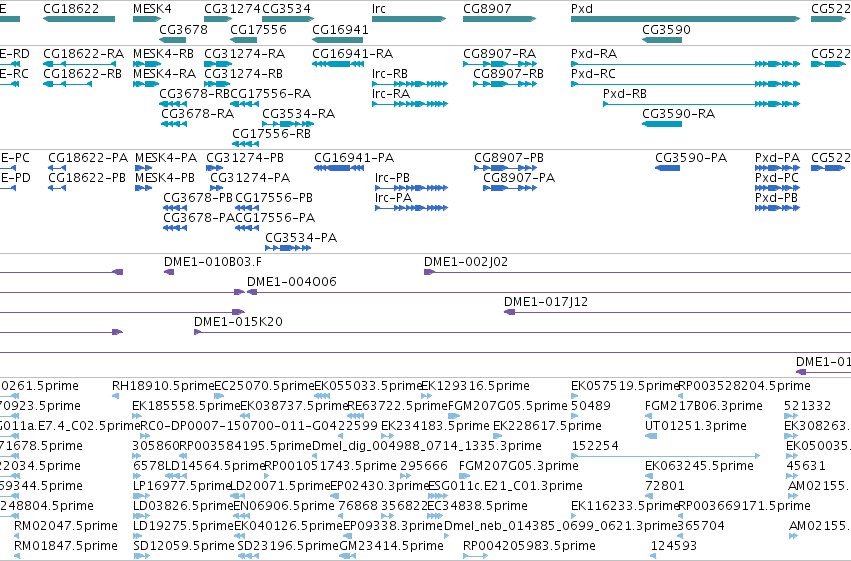The image size is (851, 561).
Task: Click the CG18622 gene label
Action: (71, 9)
